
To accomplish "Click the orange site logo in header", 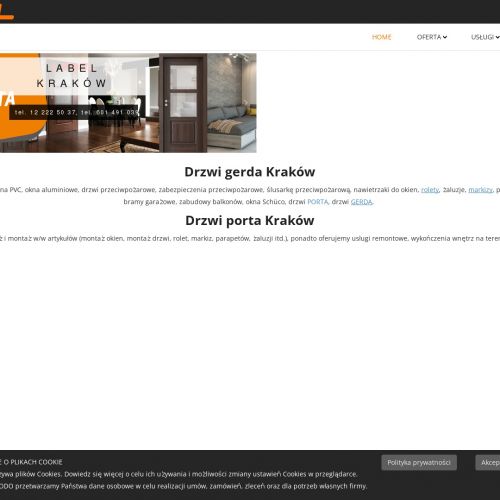I will pos(7,10).
